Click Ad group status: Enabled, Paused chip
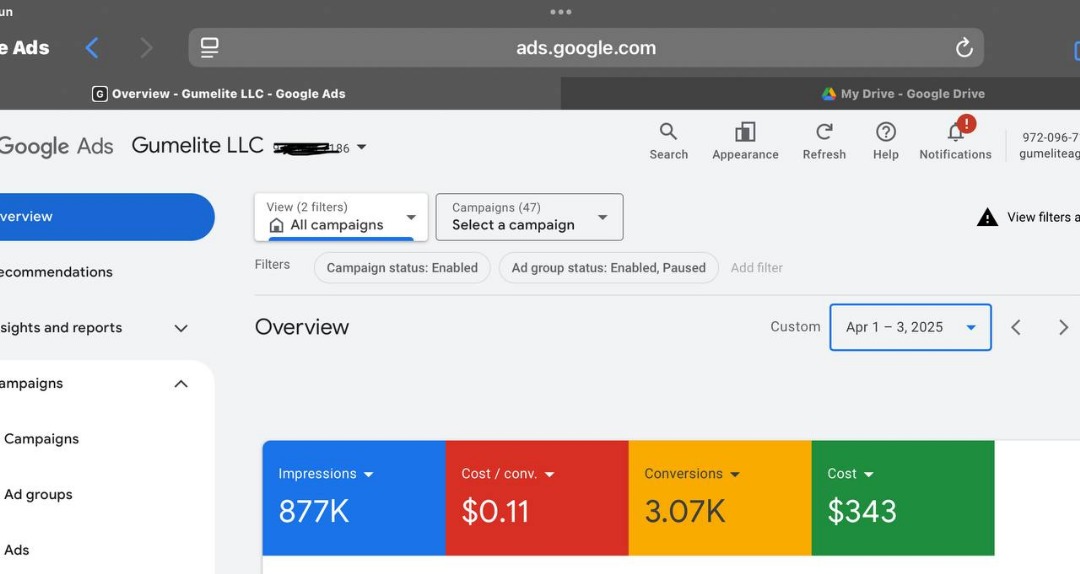1080x574 pixels. coord(608,268)
